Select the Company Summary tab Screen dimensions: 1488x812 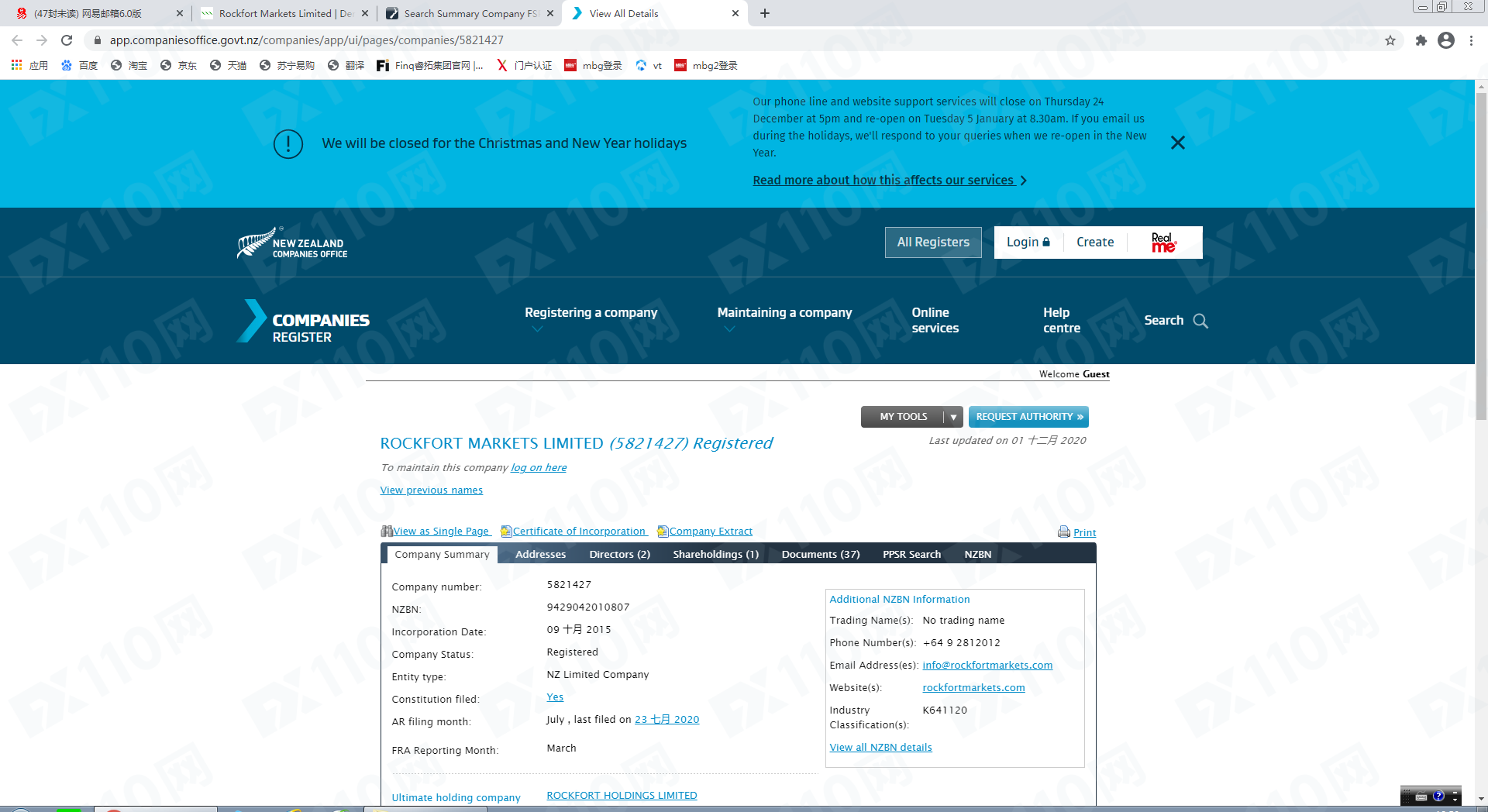click(442, 554)
